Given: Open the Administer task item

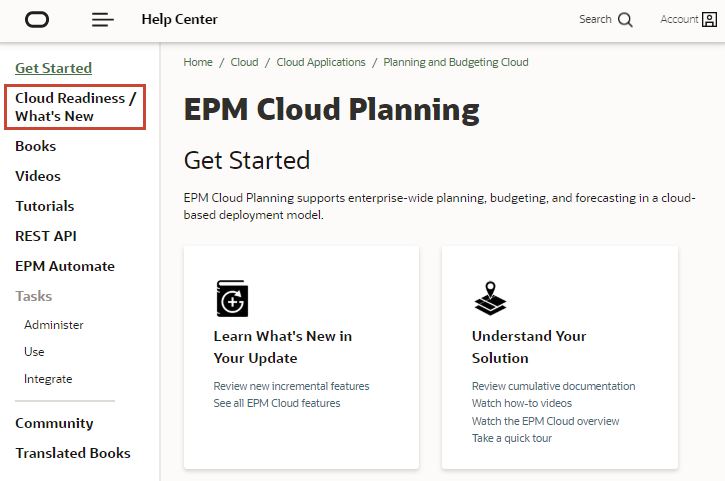Looking at the screenshot, I should (x=54, y=325).
